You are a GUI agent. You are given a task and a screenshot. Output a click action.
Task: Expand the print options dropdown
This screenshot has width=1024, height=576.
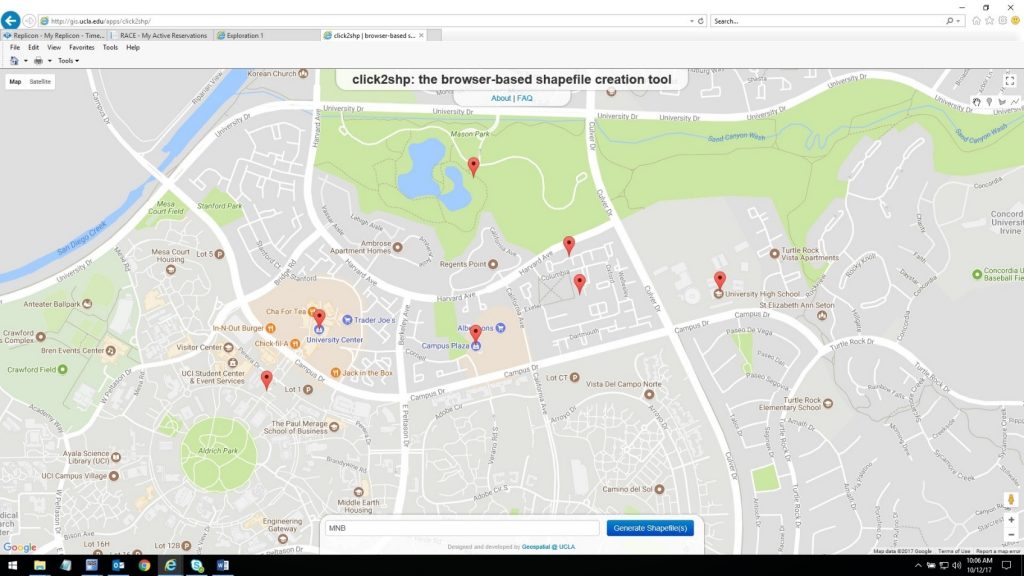point(49,60)
